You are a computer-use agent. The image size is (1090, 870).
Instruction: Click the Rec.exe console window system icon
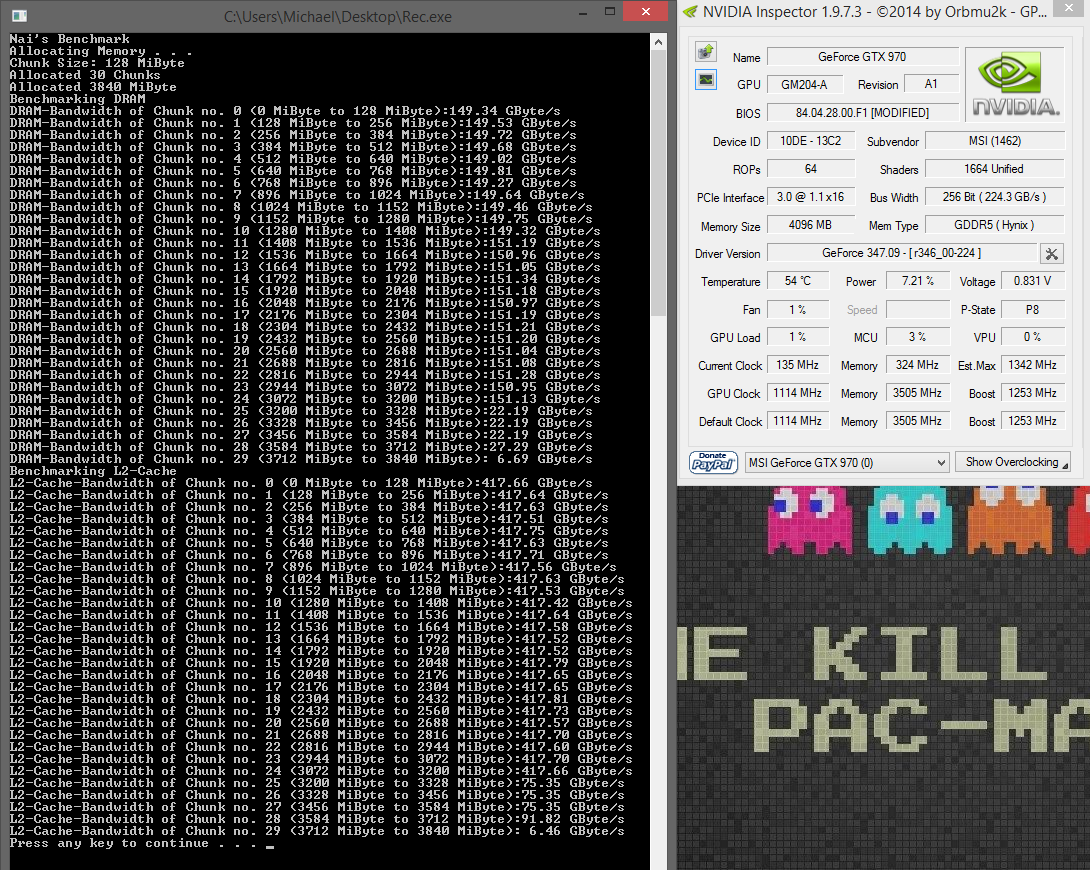pos(19,15)
